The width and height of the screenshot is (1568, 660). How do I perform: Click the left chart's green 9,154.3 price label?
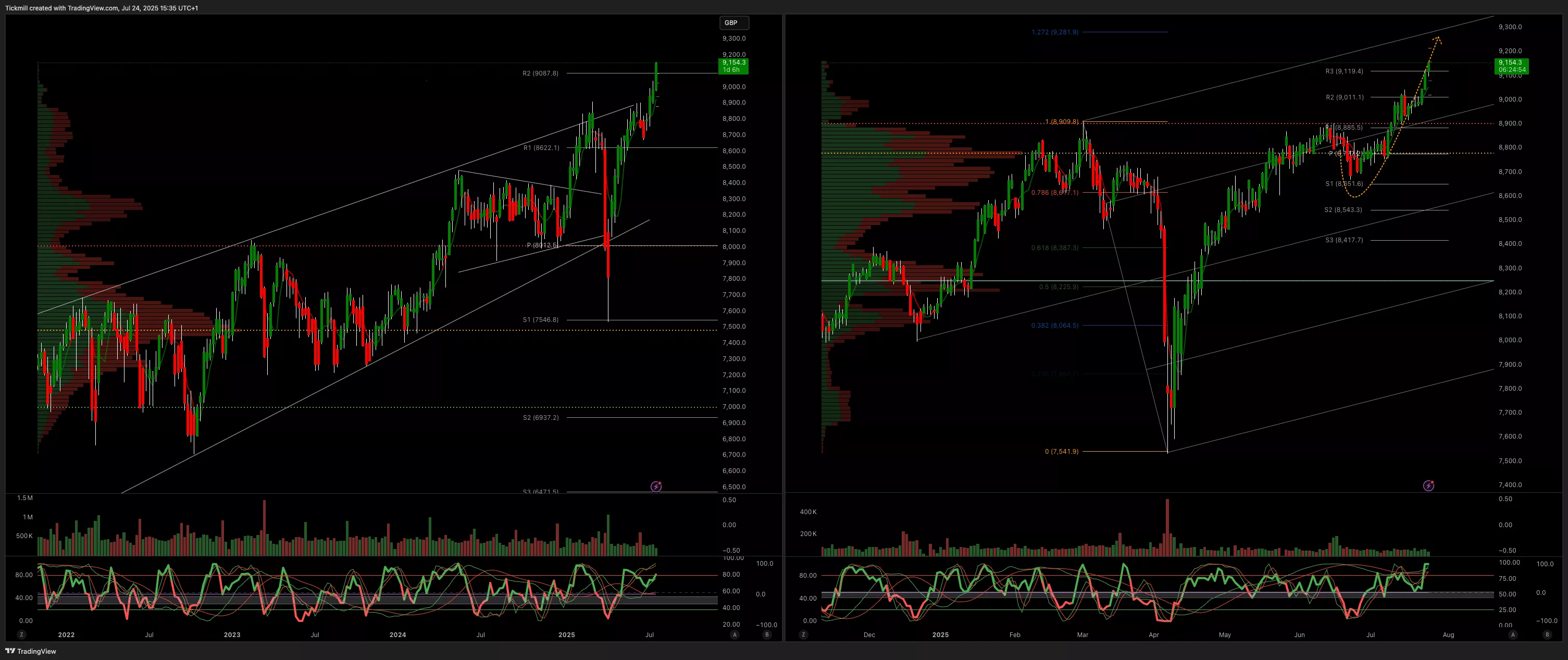click(x=733, y=66)
